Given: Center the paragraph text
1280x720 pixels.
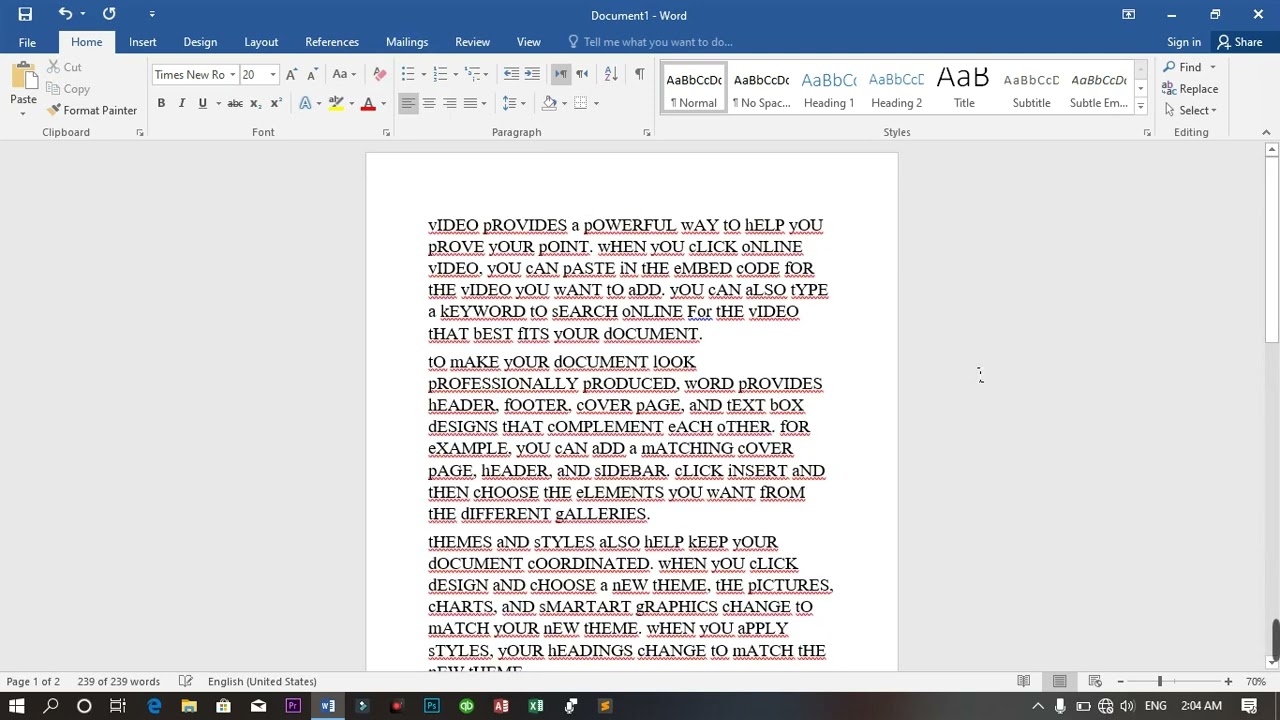Looking at the screenshot, I should tap(428, 103).
